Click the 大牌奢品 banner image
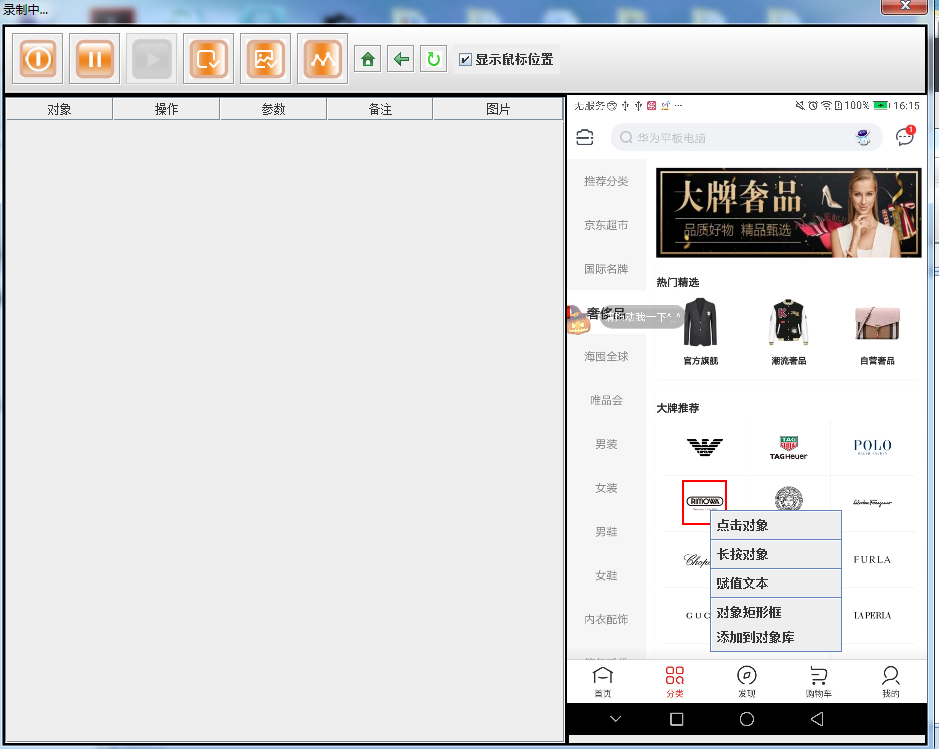Screen dimensions: 939x749 click(788, 213)
